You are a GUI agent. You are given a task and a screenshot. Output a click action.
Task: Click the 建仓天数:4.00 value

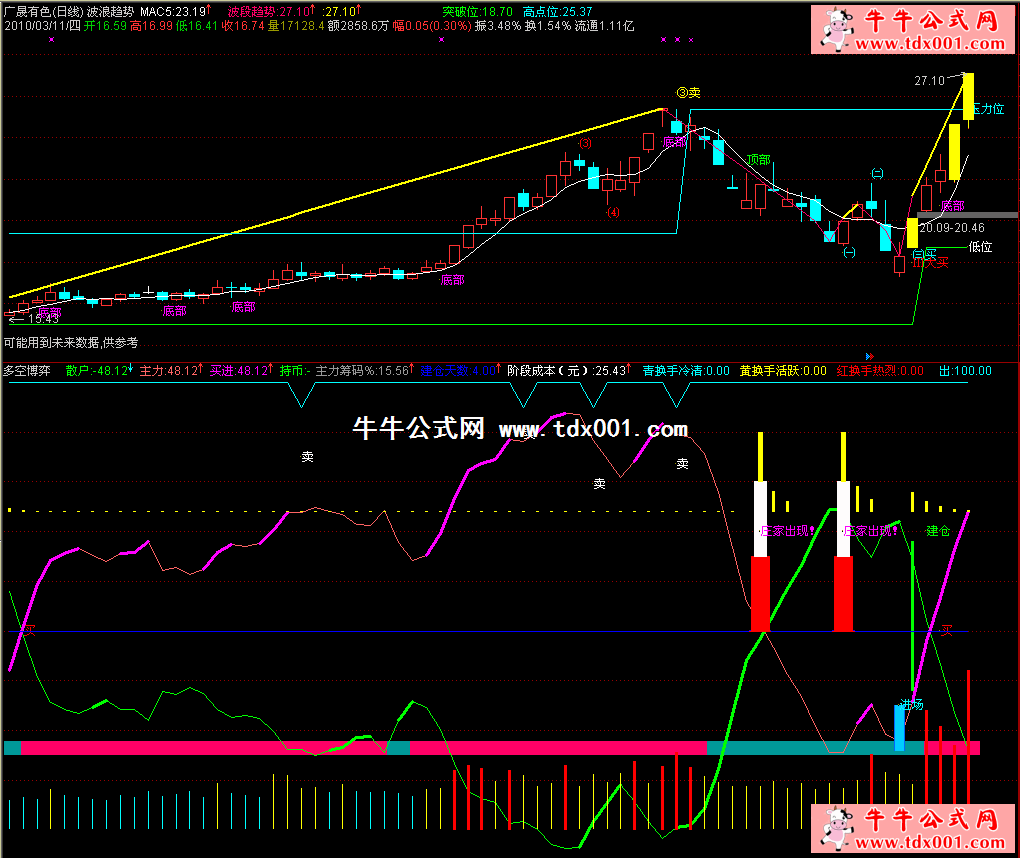click(461, 371)
